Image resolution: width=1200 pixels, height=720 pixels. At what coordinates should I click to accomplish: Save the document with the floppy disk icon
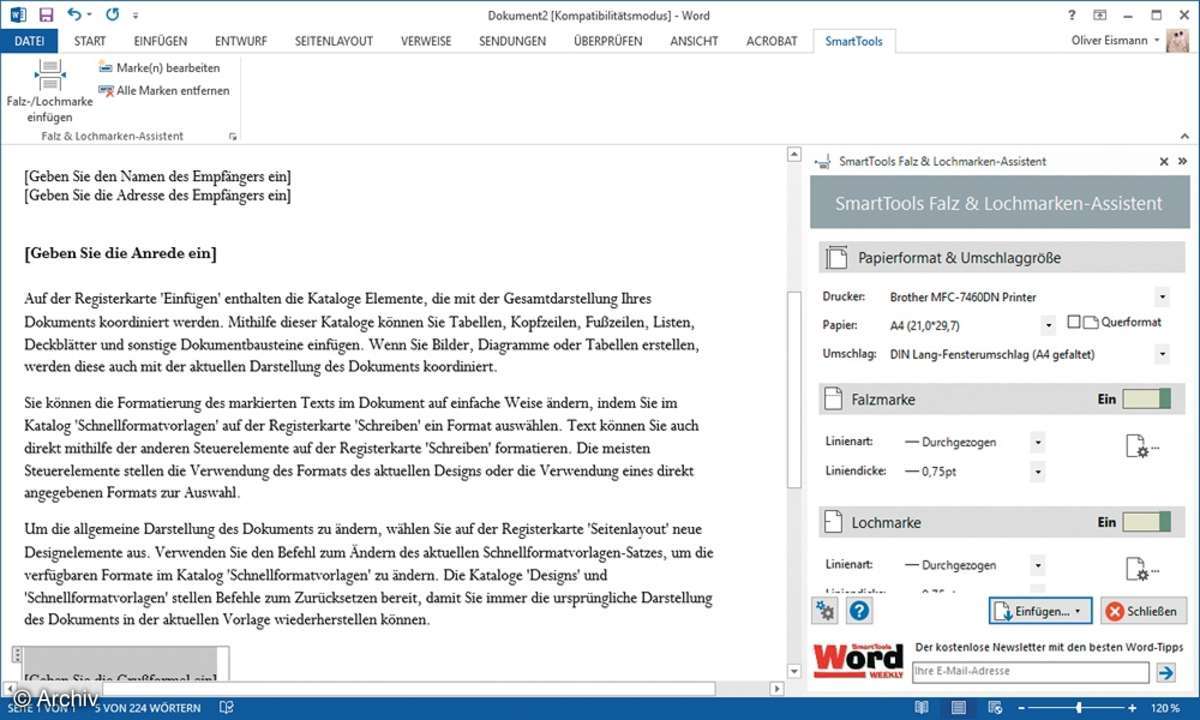46,15
